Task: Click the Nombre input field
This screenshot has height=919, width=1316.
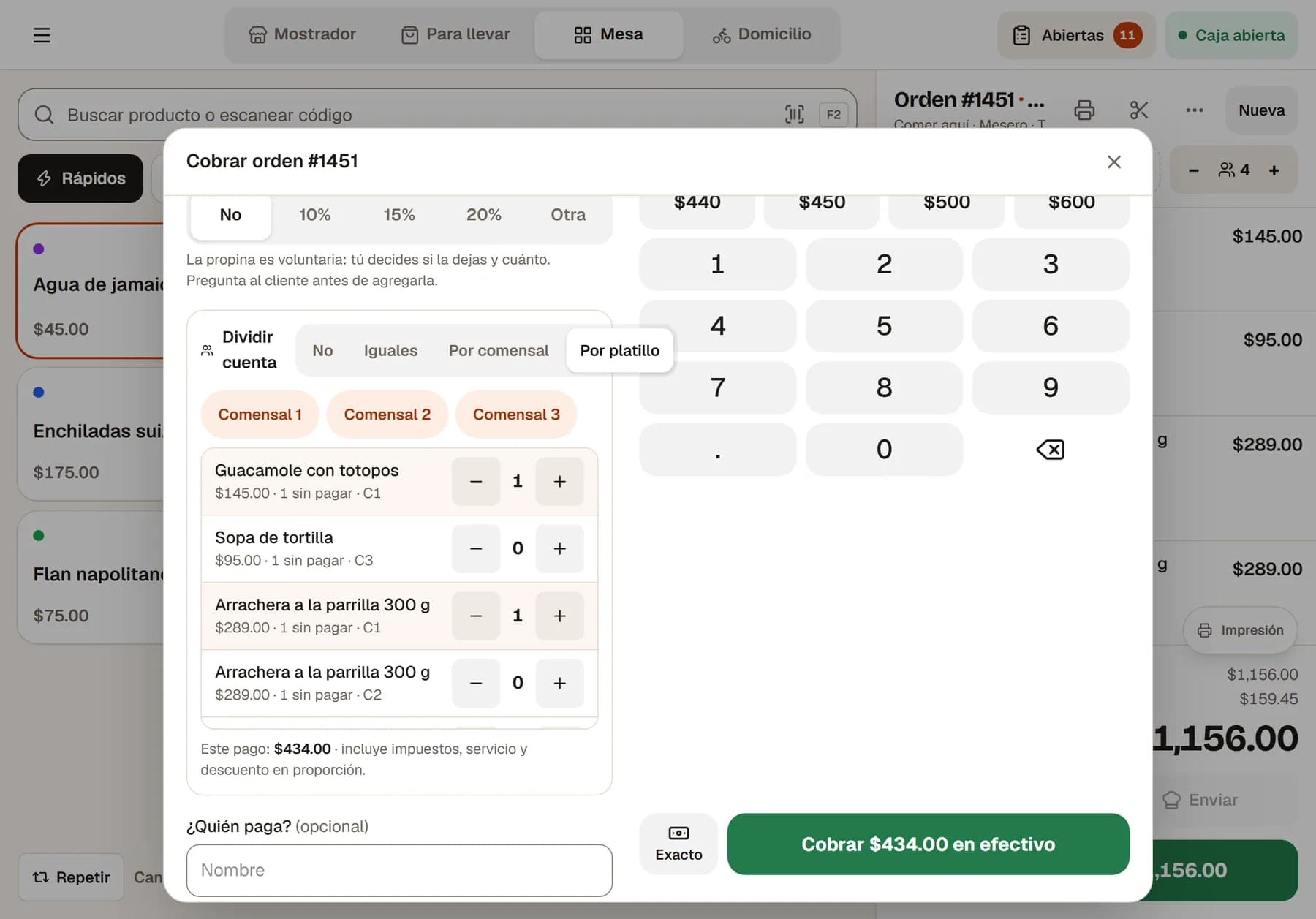Action: point(399,870)
